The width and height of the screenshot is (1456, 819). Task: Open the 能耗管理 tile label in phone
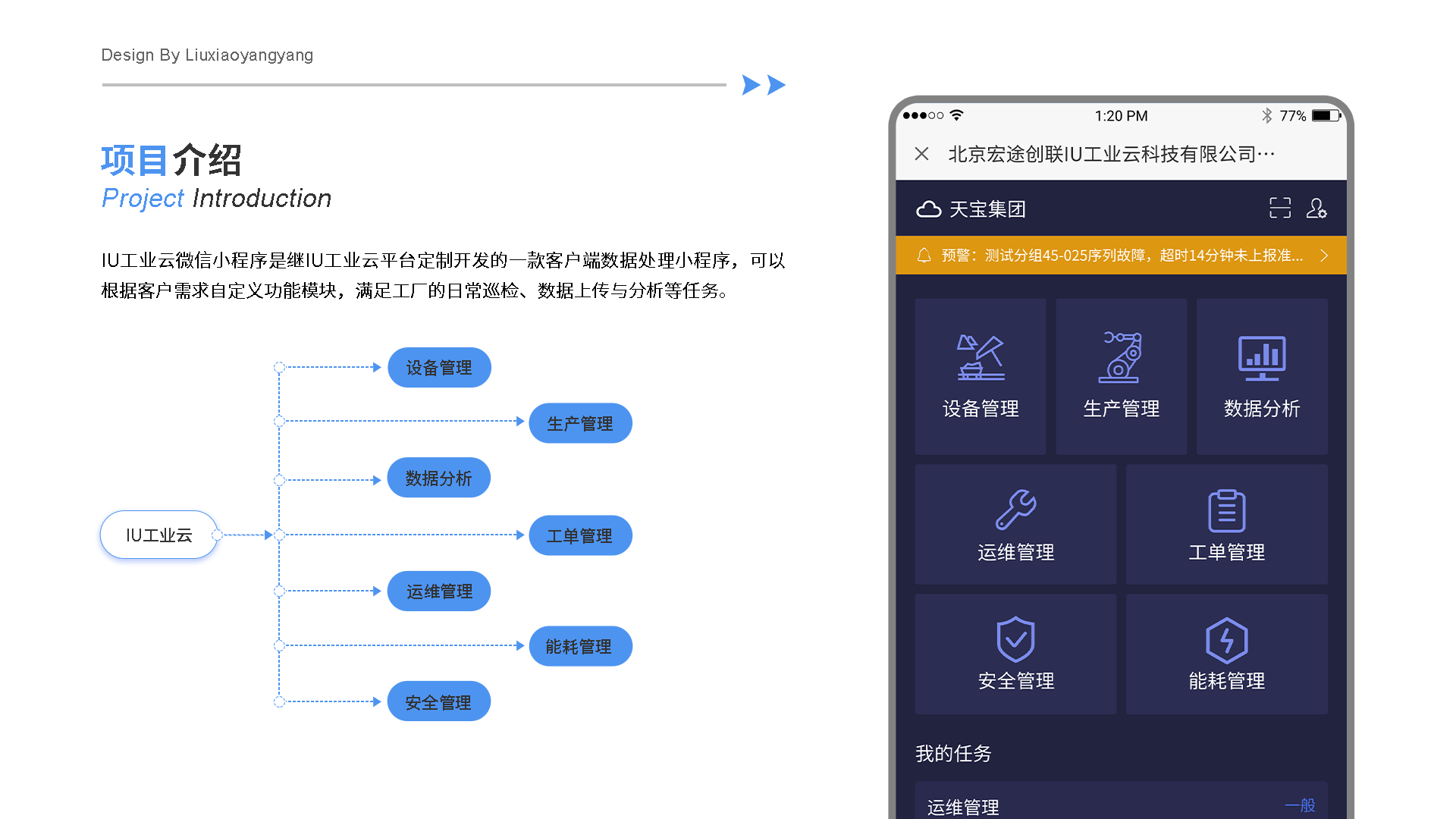1227,681
